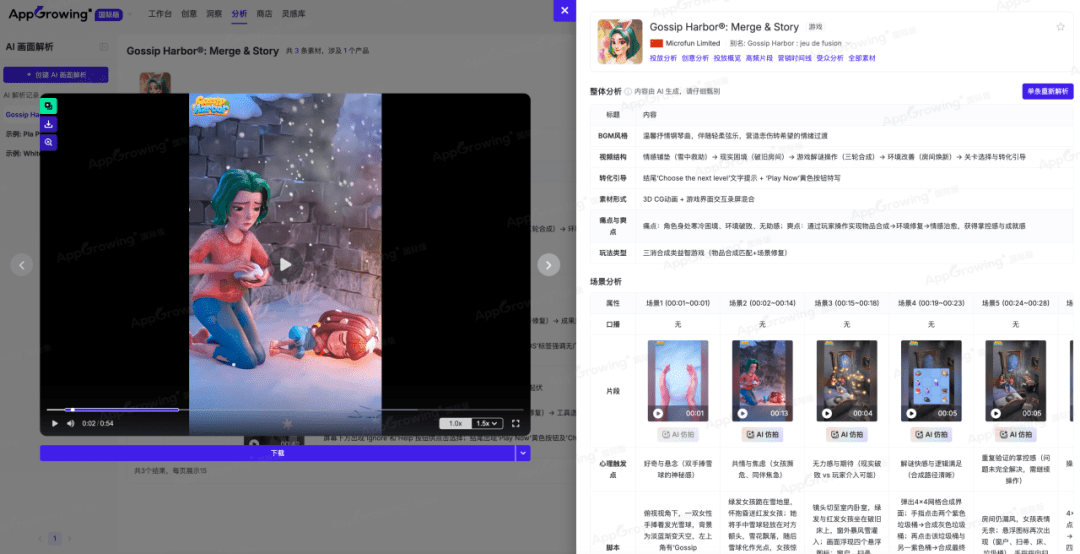Click the AppGrowing logo
Screen dimensions: 1080x554
pos(50,14)
